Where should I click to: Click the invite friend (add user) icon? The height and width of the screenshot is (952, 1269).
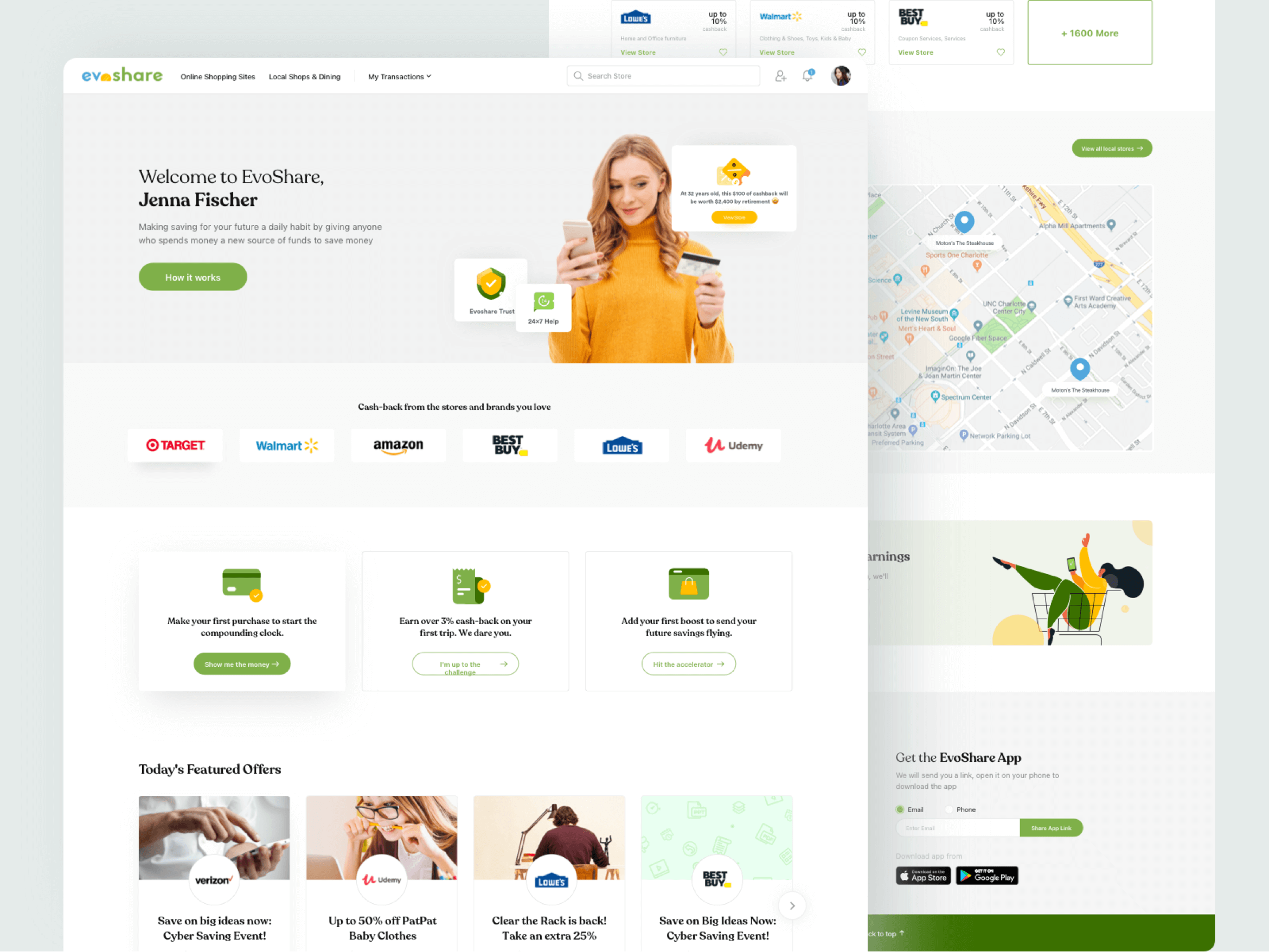780,76
